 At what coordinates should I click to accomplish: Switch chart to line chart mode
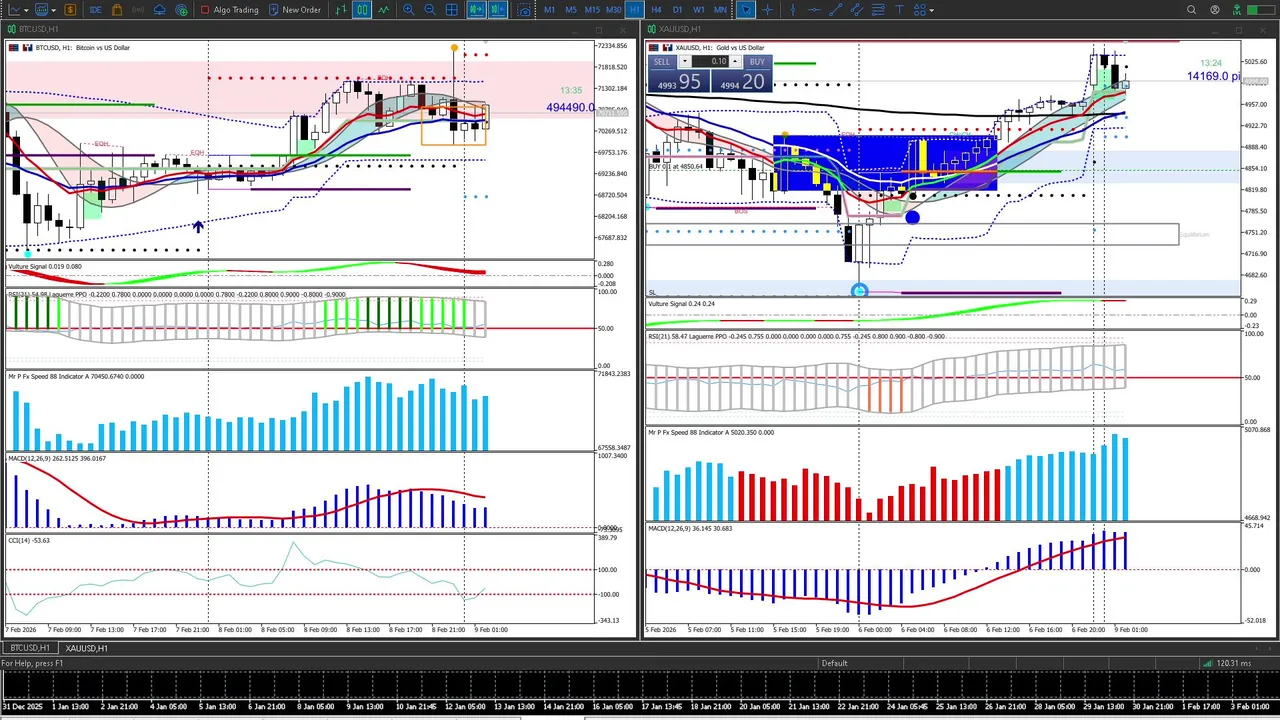(383, 10)
